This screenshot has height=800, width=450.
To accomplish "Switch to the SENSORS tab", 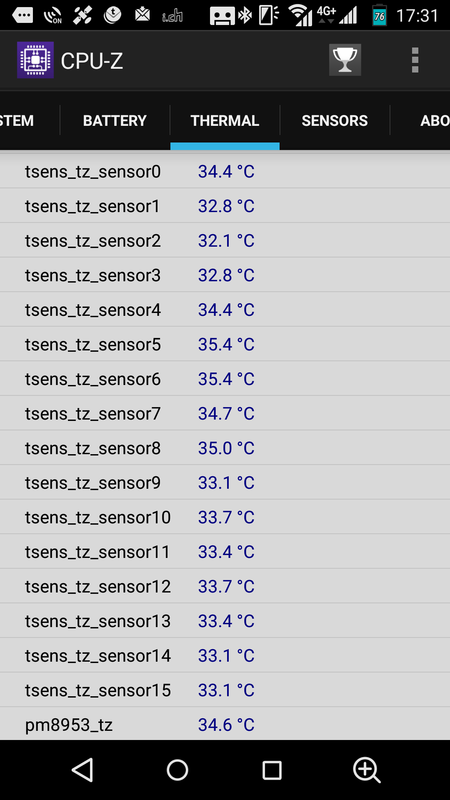I will (x=335, y=121).
